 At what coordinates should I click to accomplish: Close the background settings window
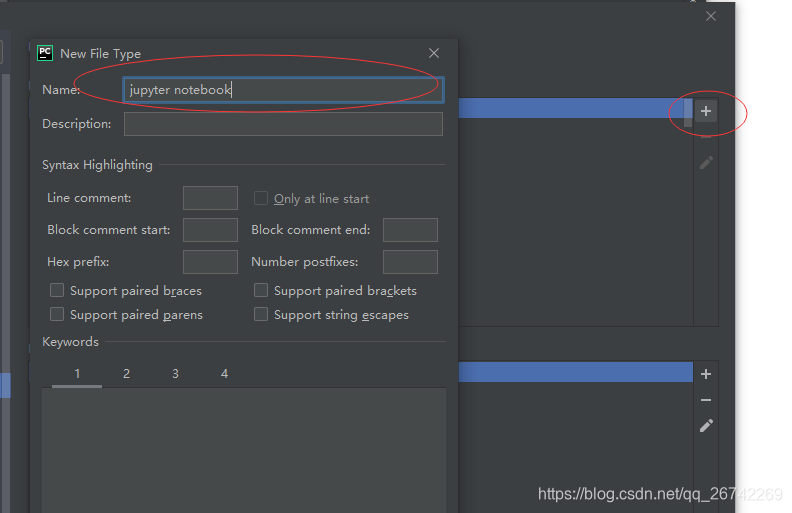711,16
